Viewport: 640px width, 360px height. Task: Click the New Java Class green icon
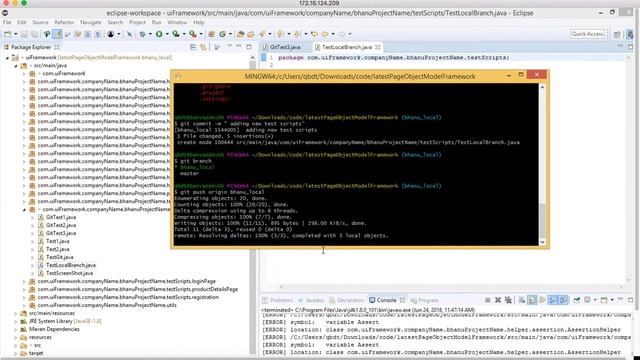pos(222,34)
